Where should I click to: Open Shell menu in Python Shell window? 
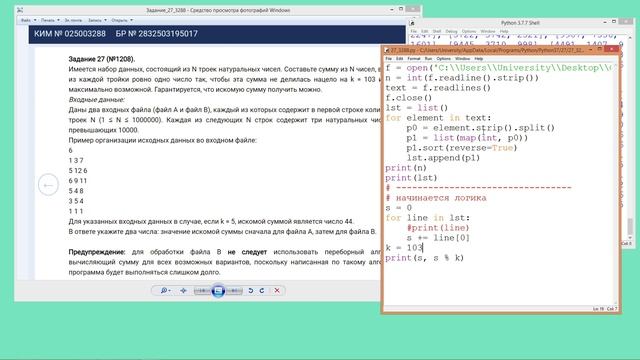point(437,31)
